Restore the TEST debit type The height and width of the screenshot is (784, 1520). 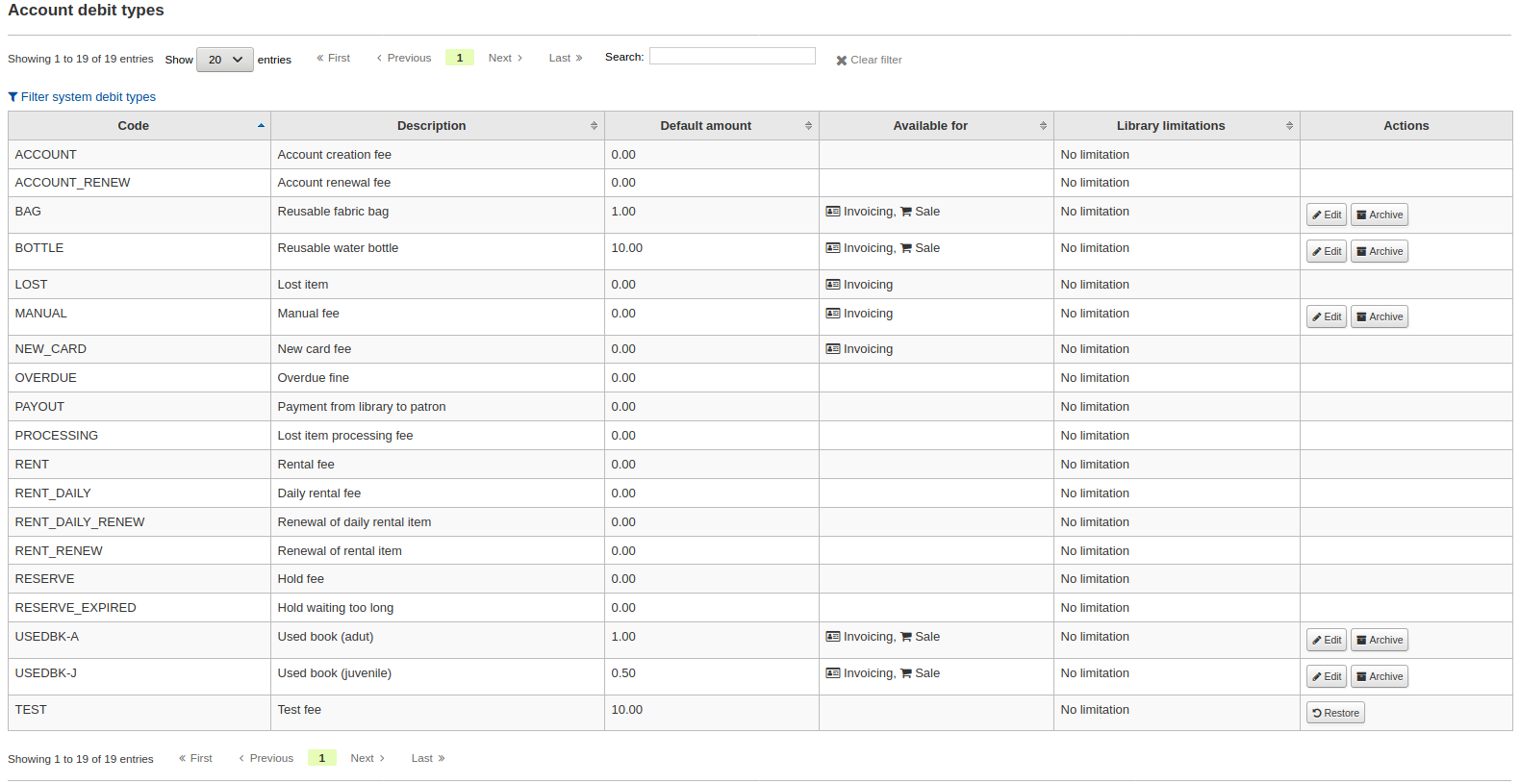point(1335,713)
